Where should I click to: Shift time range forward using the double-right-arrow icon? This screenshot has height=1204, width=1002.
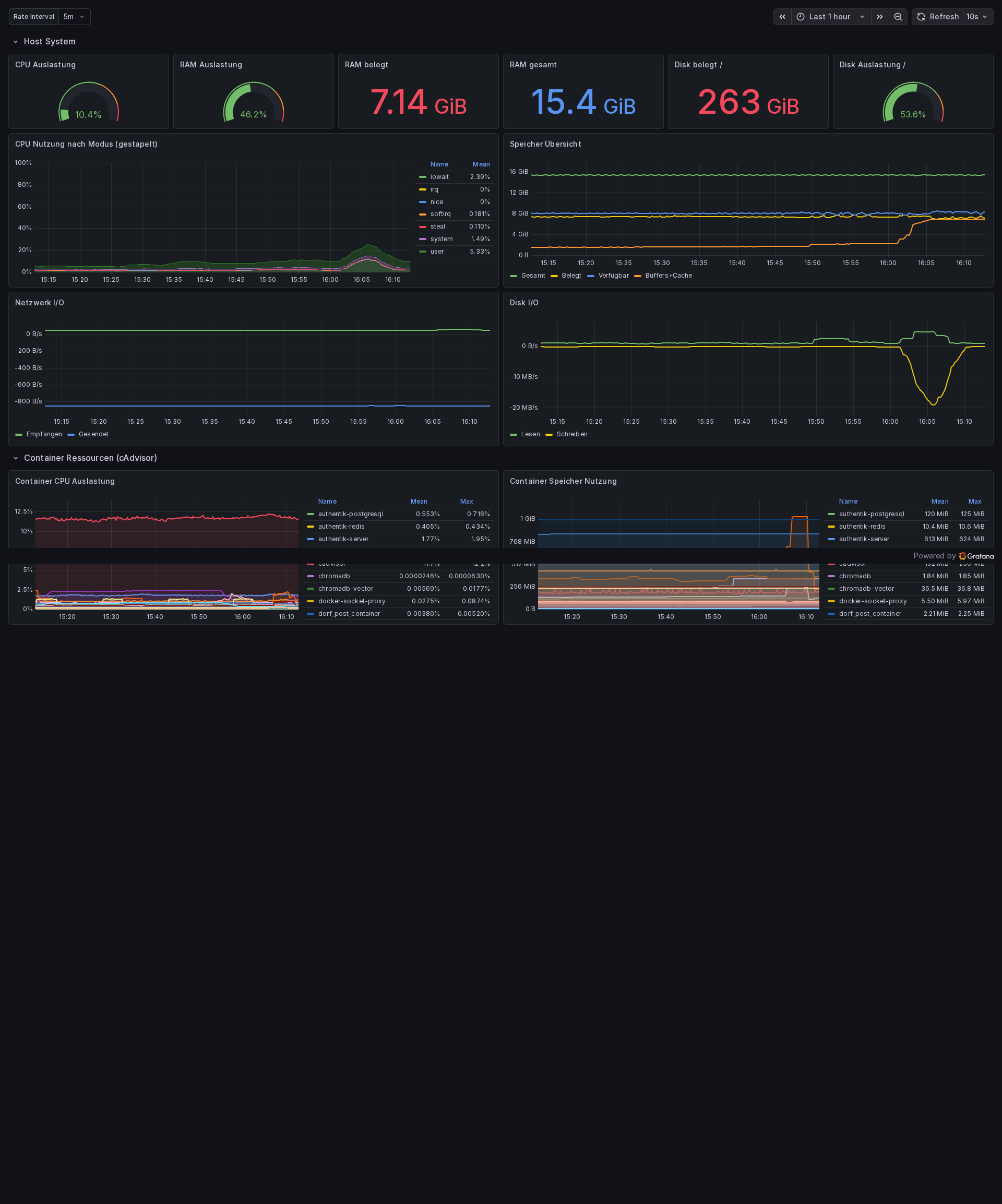tap(880, 17)
